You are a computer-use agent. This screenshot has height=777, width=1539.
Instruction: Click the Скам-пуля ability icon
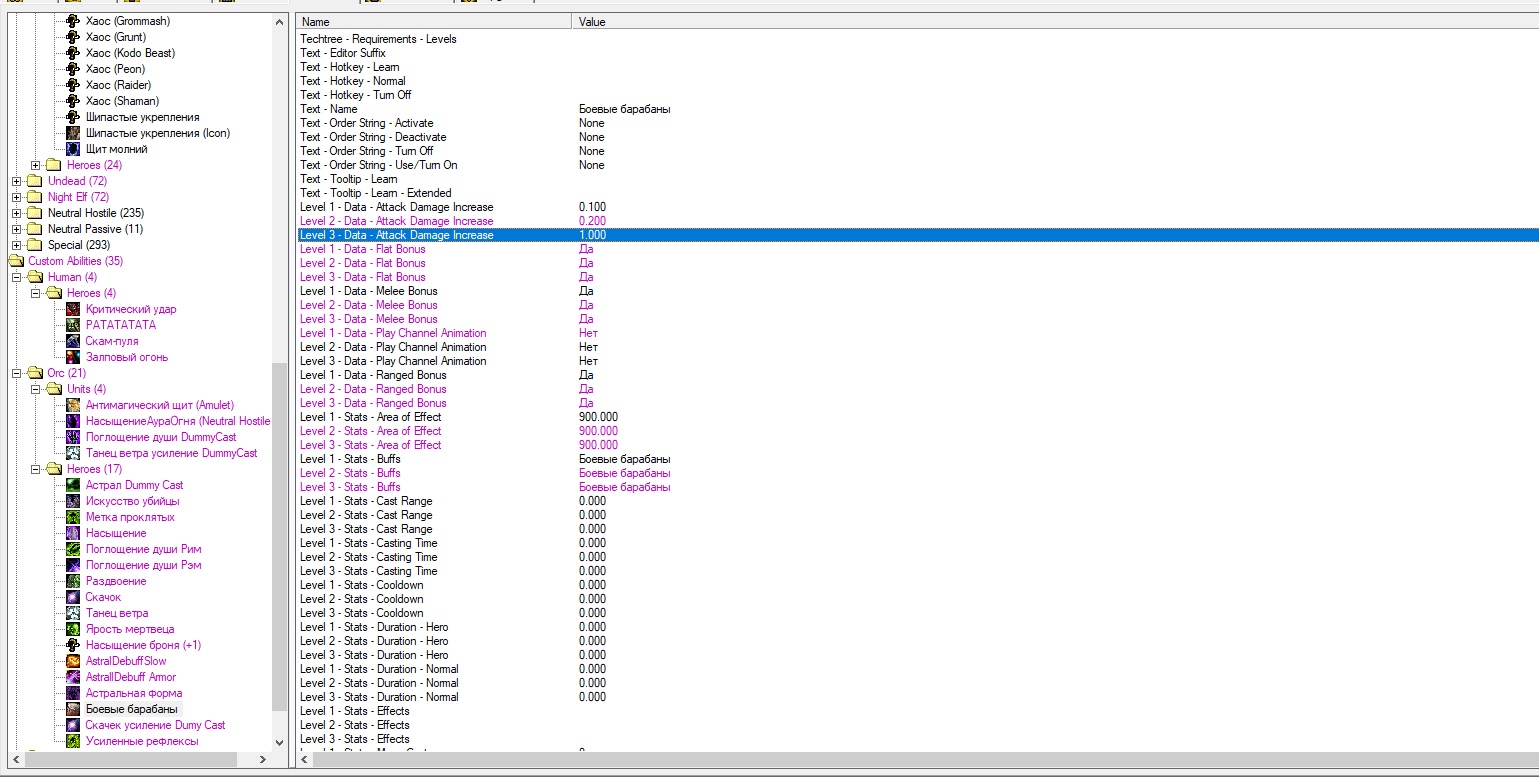(x=73, y=341)
